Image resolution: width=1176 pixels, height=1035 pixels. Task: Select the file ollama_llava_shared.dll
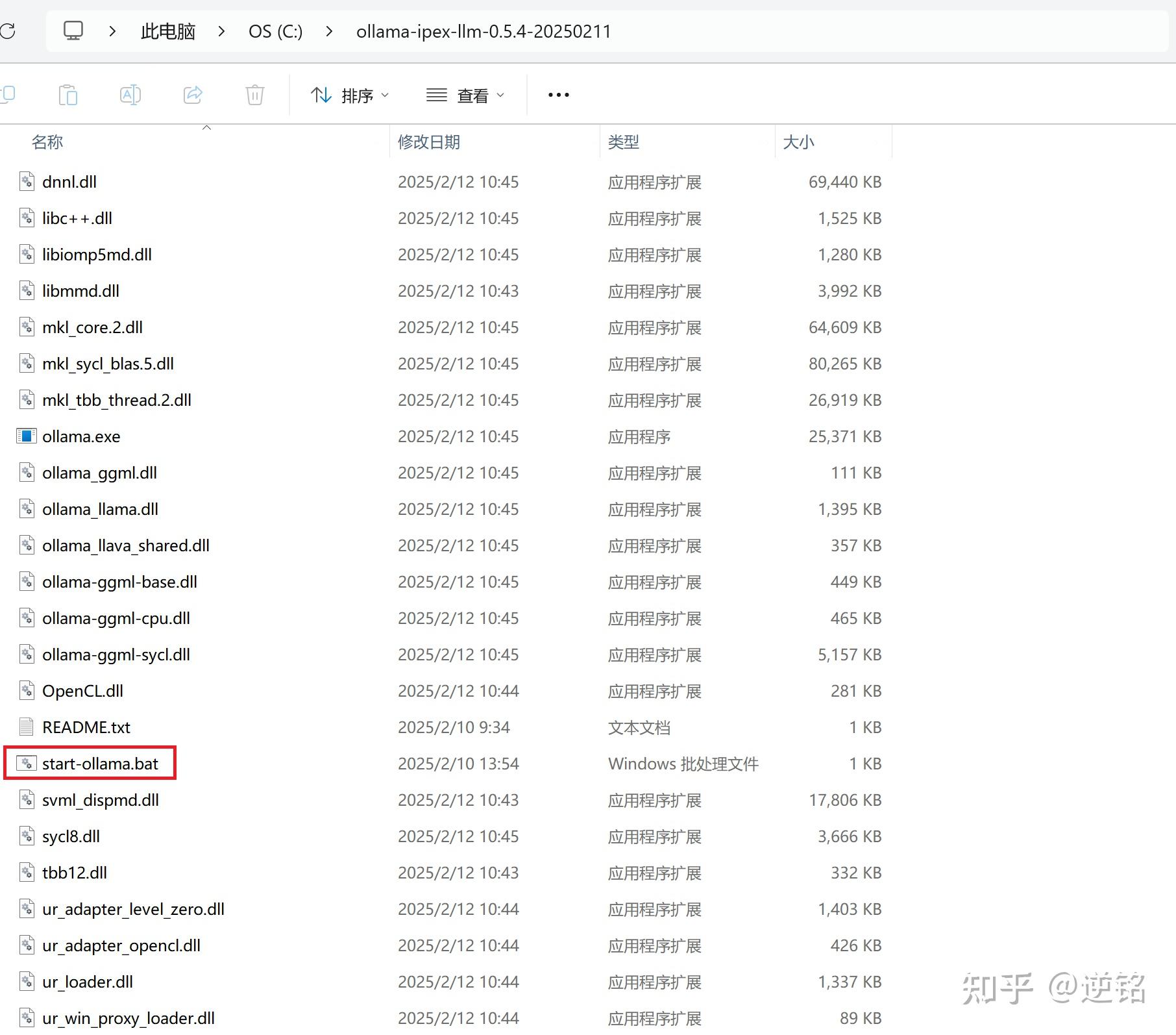(x=126, y=545)
